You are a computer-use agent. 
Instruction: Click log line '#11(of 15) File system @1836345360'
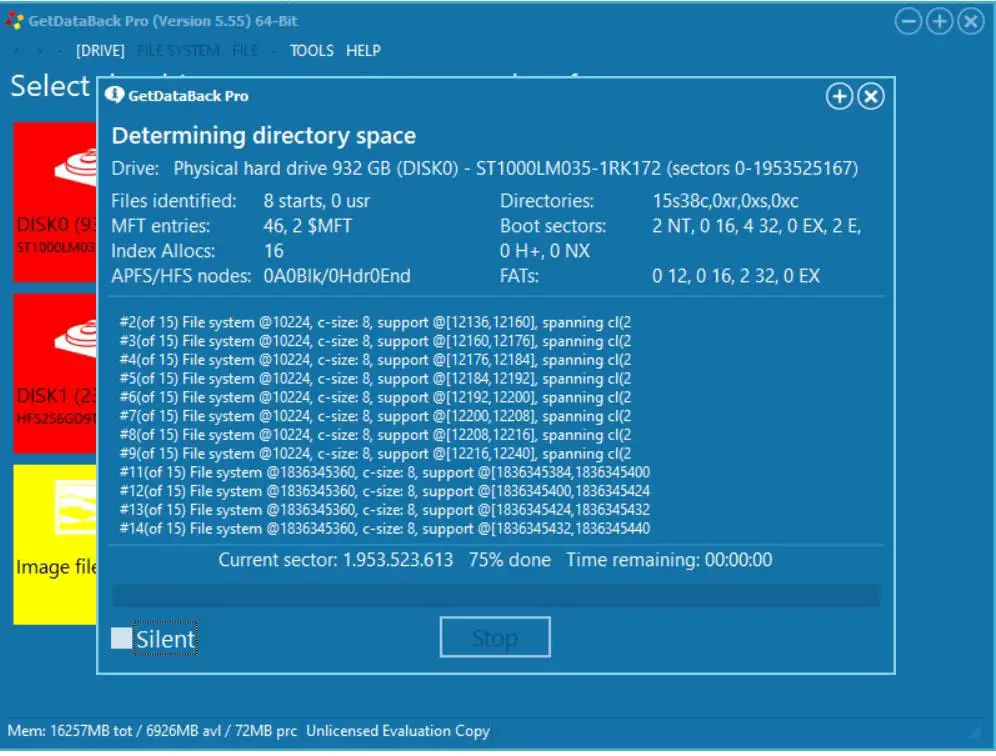(x=384, y=473)
